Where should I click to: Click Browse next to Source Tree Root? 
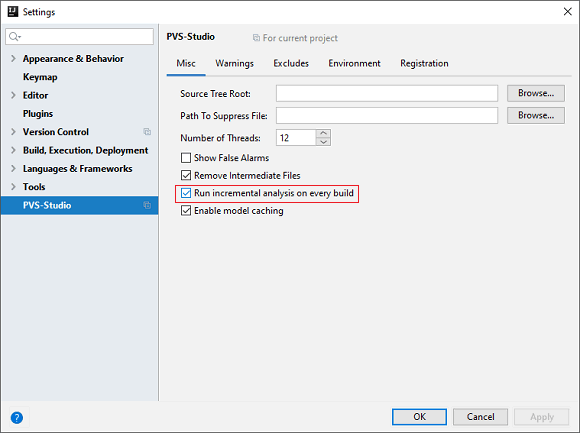pos(536,93)
